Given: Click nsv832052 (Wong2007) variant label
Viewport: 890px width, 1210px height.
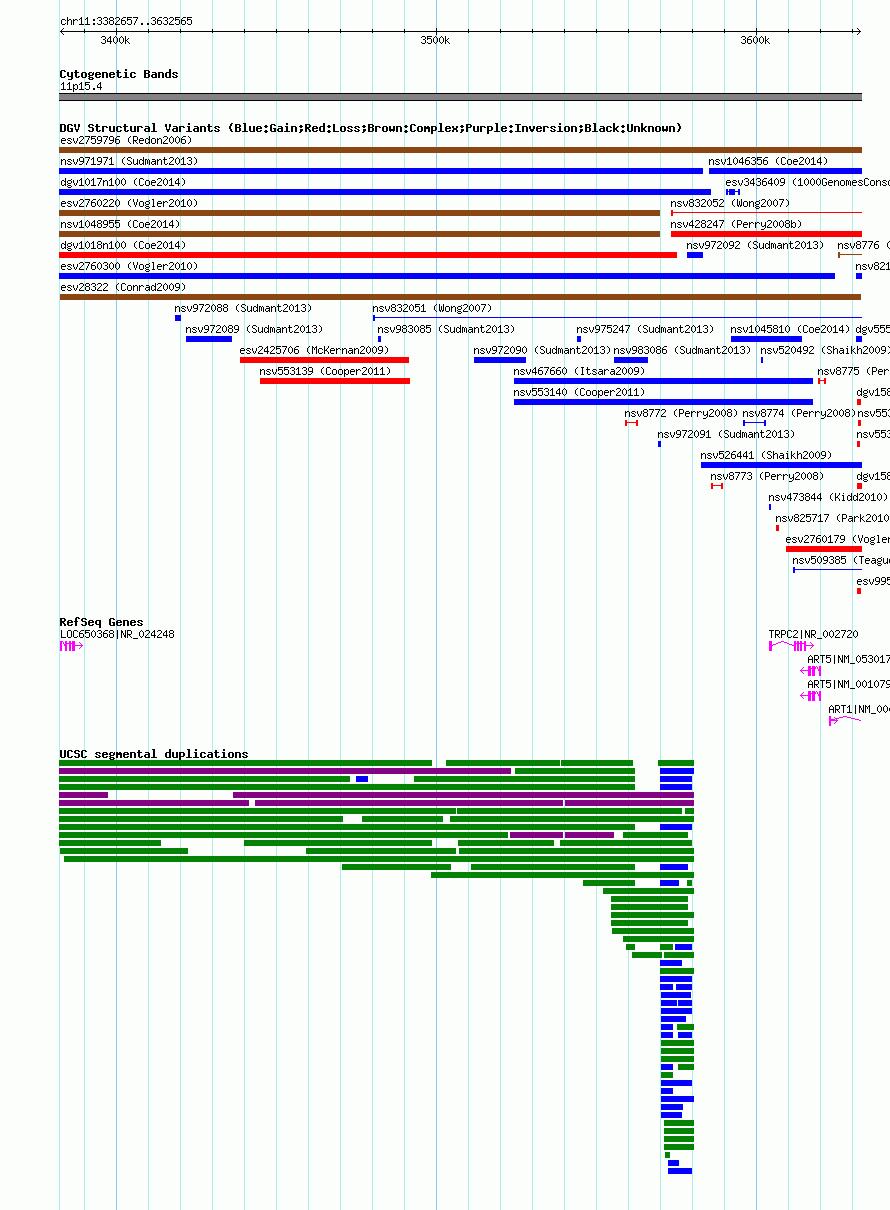Looking at the screenshot, I should pos(730,203).
